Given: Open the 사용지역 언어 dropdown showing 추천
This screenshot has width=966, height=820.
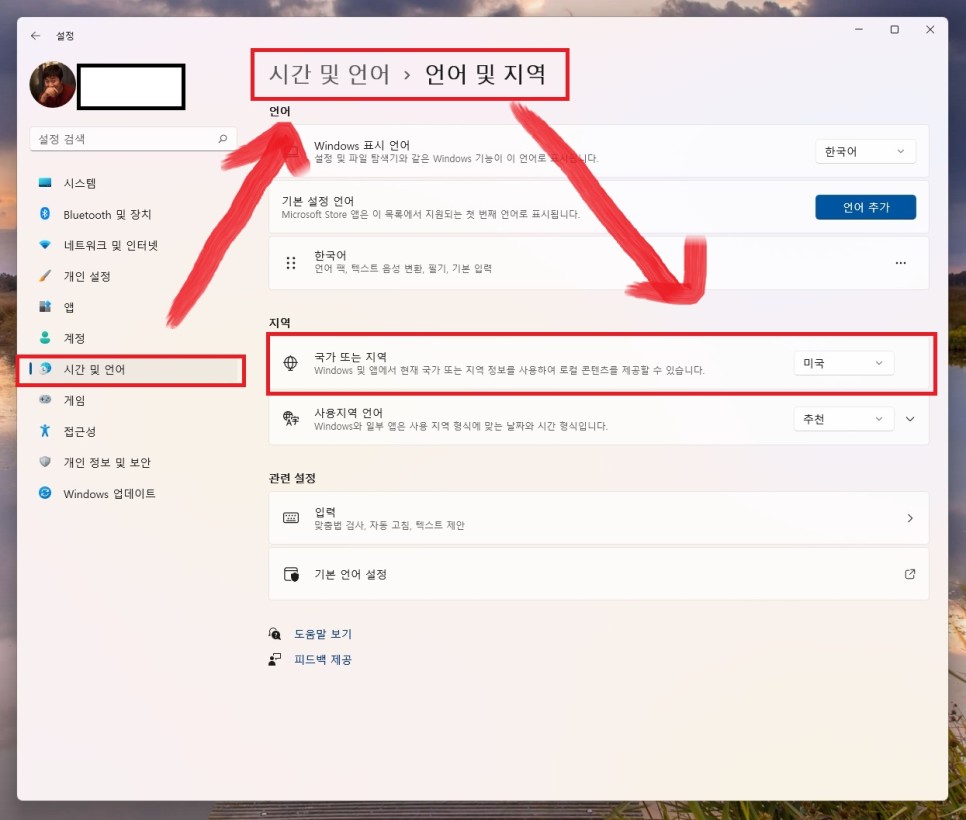Looking at the screenshot, I should point(843,420).
